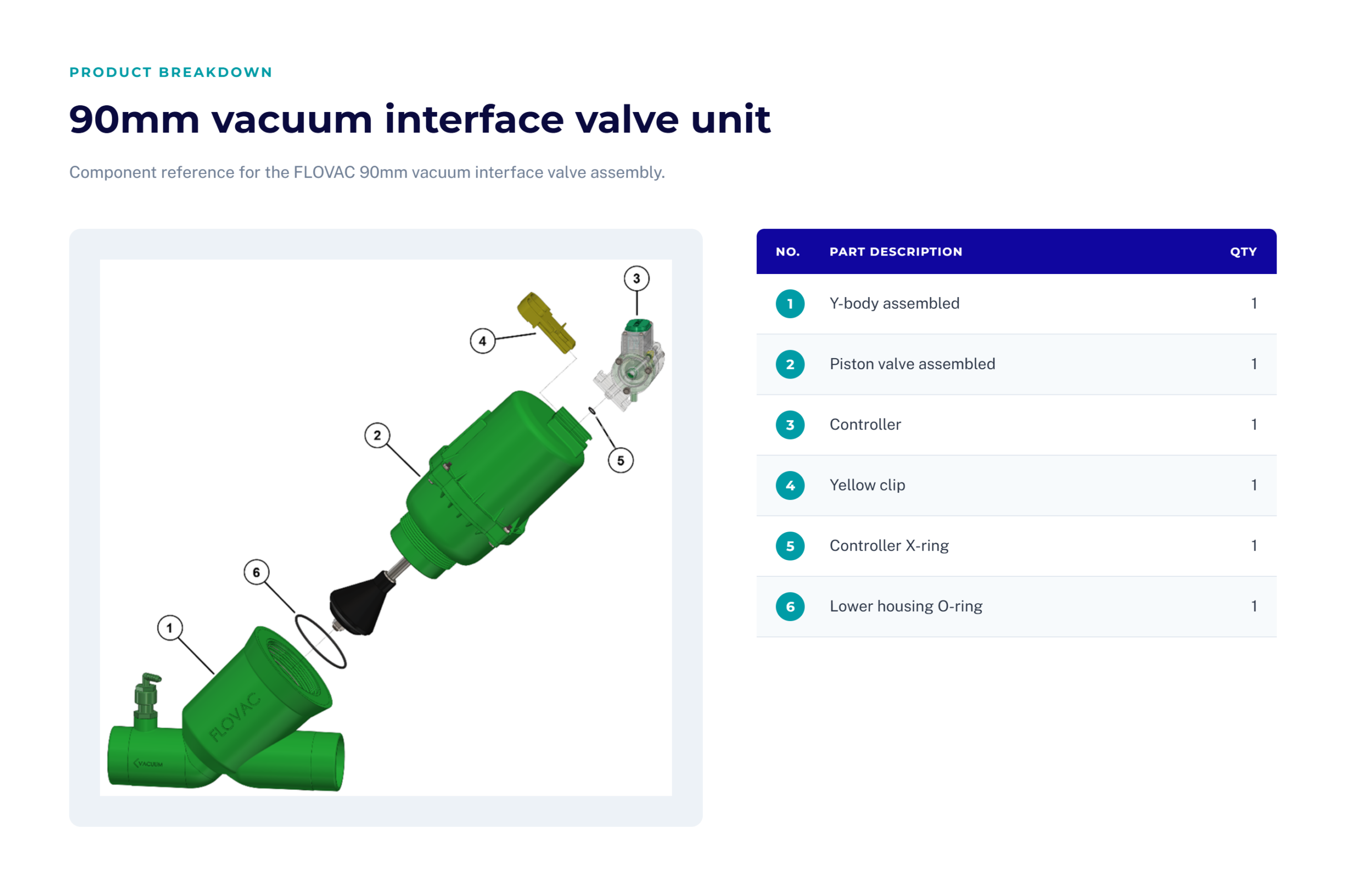Click diagram callout circle 3 above controller
This screenshot has height=896, width=1346.
pos(636,279)
